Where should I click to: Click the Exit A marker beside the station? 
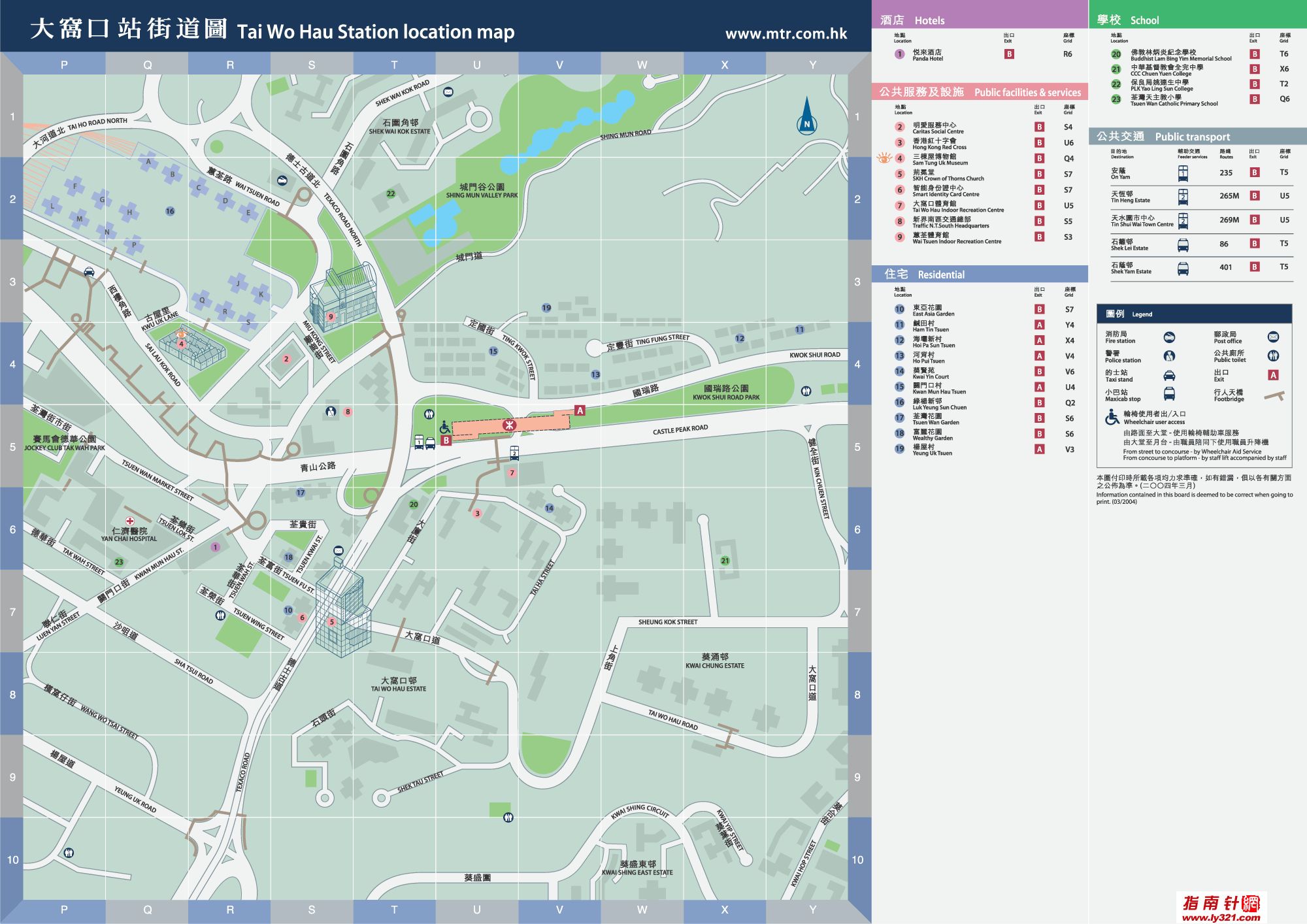pyautogui.click(x=580, y=410)
